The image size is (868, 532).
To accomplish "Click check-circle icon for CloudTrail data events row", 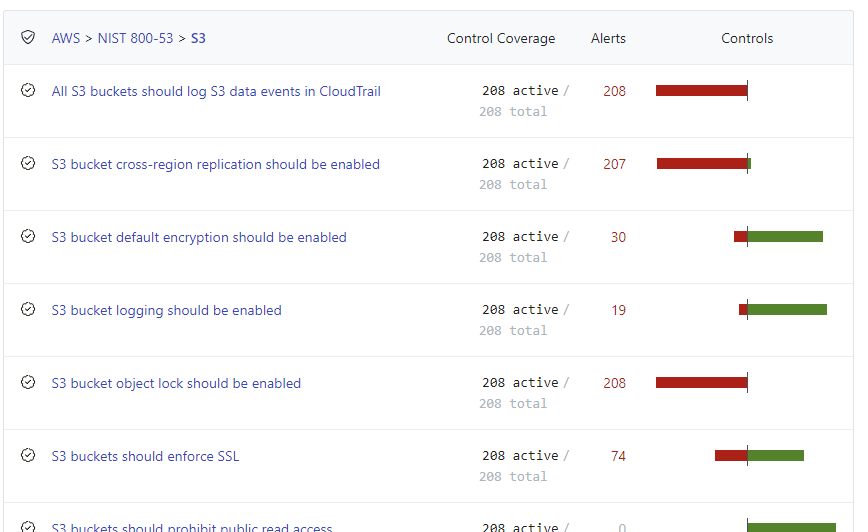I will pyautogui.click(x=28, y=90).
